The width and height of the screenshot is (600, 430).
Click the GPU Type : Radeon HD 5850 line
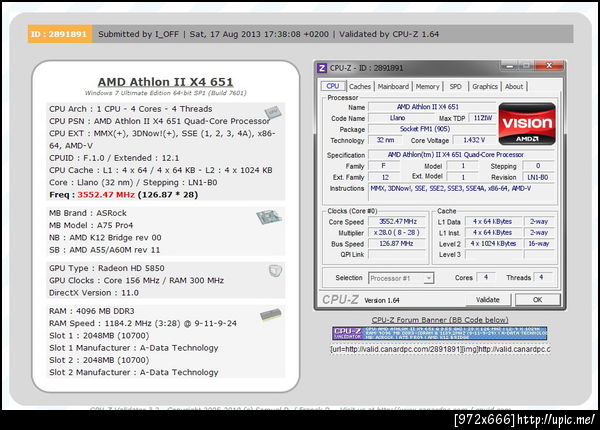(107, 268)
